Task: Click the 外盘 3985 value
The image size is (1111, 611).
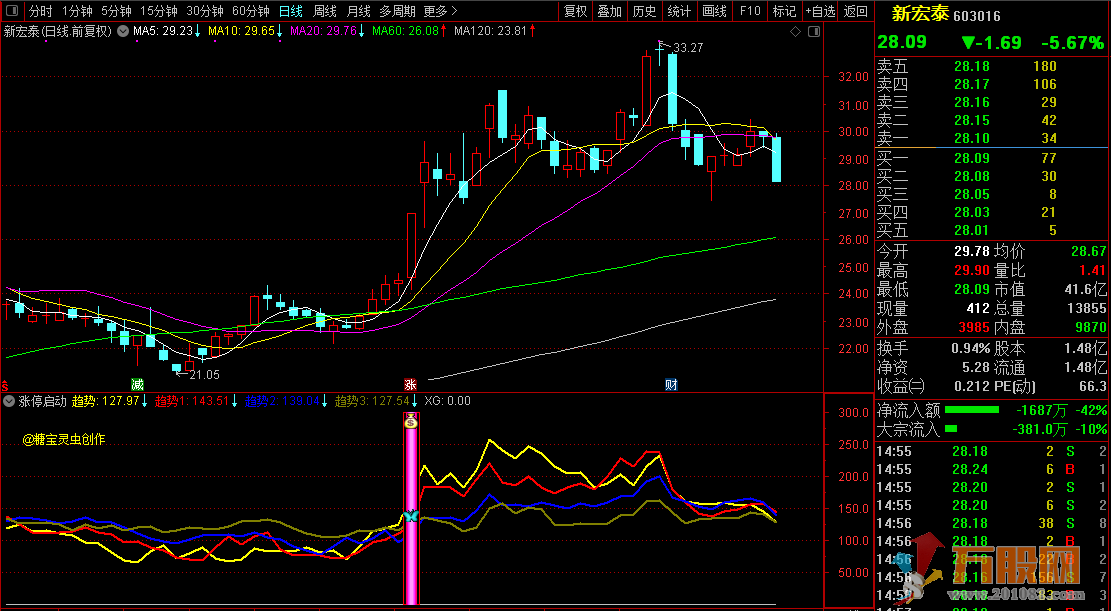Action: (973, 327)
